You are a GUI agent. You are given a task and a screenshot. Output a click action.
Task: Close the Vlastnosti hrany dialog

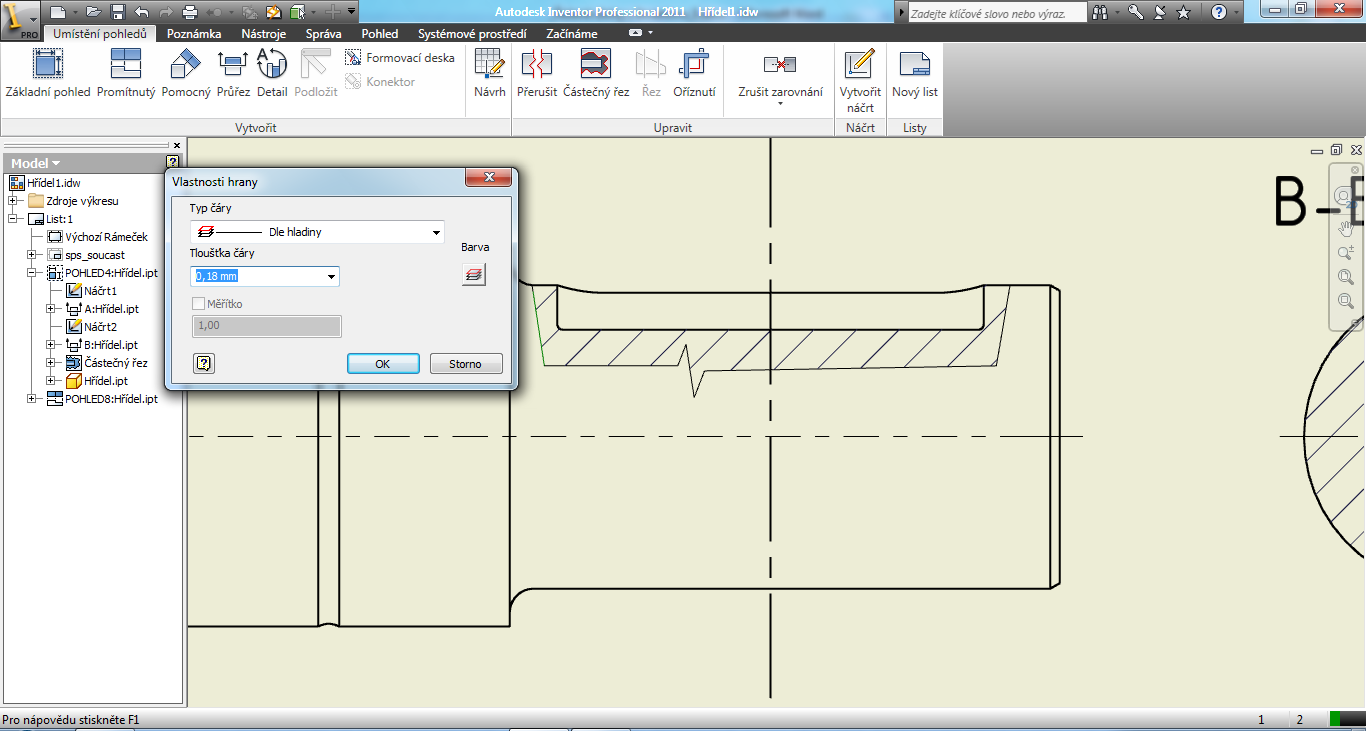click(489, 177)
